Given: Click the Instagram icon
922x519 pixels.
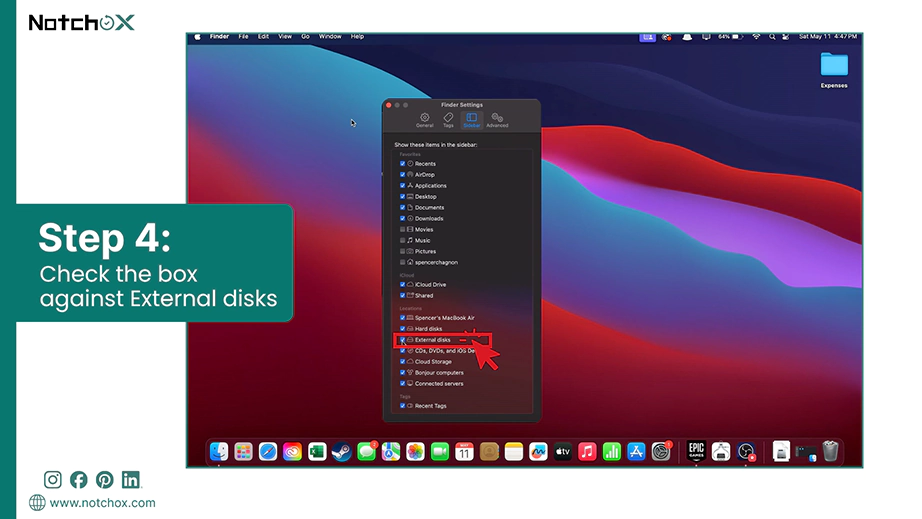Looking at the screenshot, I should click(x=52, y=480).
